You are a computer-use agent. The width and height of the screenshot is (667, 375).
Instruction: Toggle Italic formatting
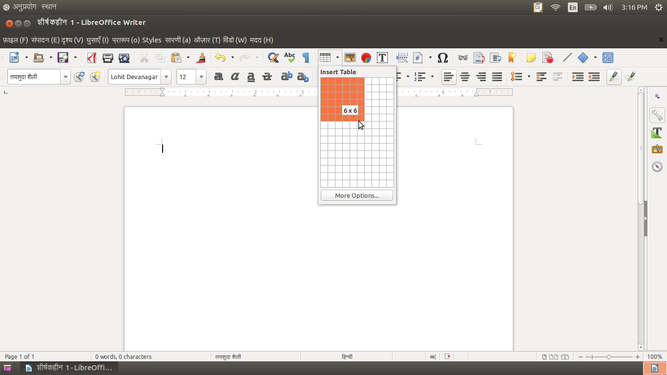click(x=235, y=77)
